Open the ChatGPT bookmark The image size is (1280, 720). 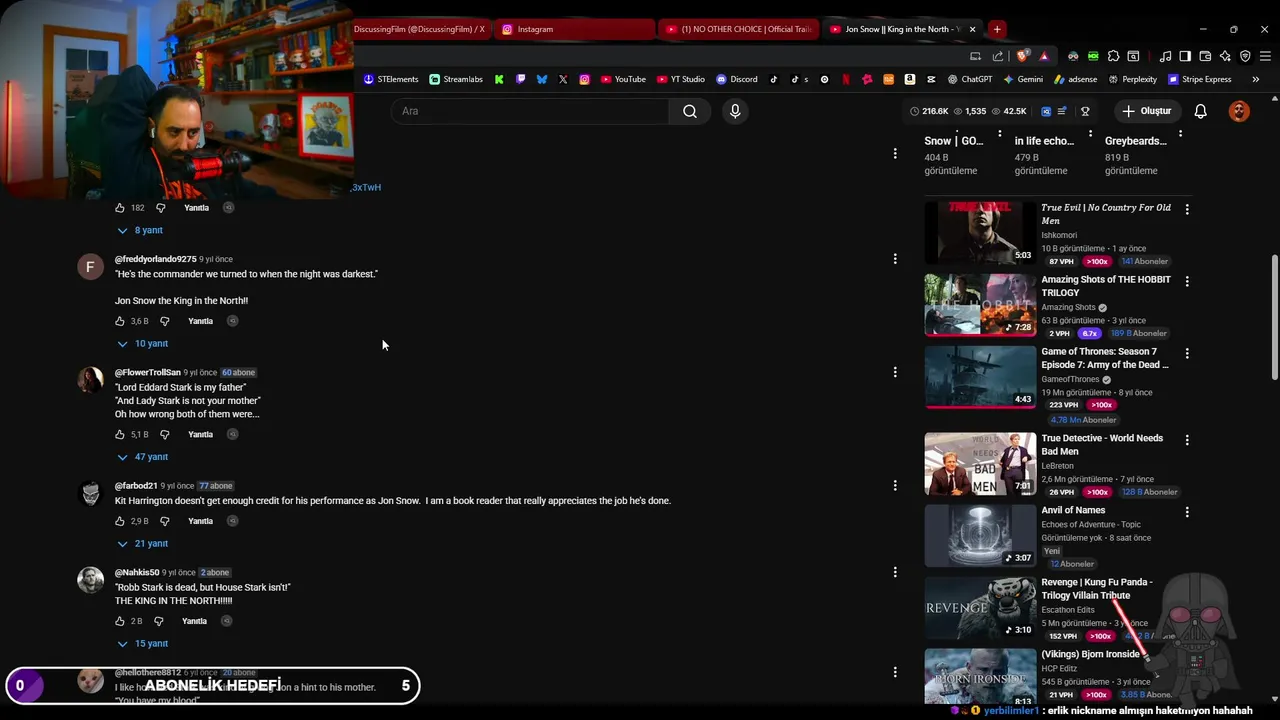click(x=970, y=79)
